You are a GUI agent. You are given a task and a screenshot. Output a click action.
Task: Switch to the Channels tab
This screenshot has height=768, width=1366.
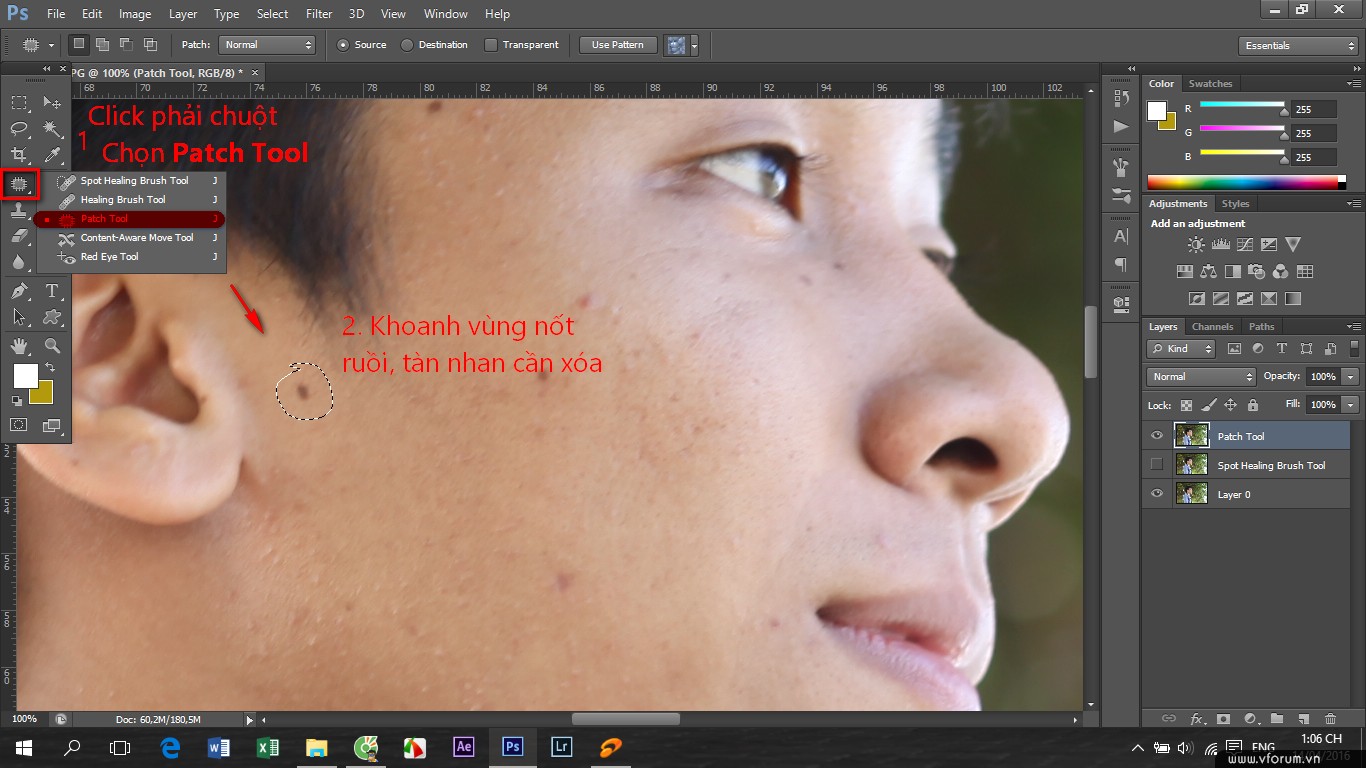1212,327
